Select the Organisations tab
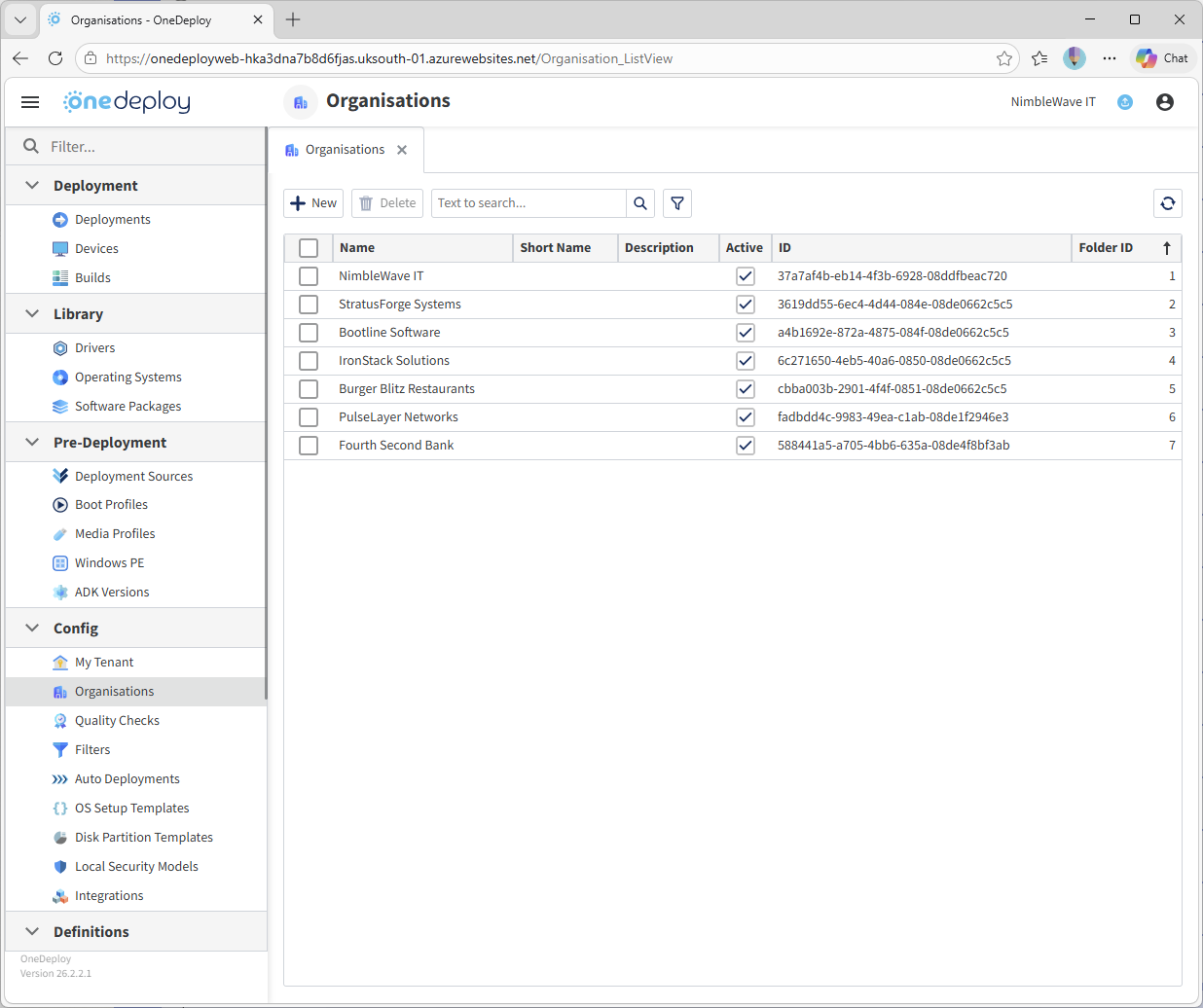The image size is (1203, 1008). [x=345, y=150]
